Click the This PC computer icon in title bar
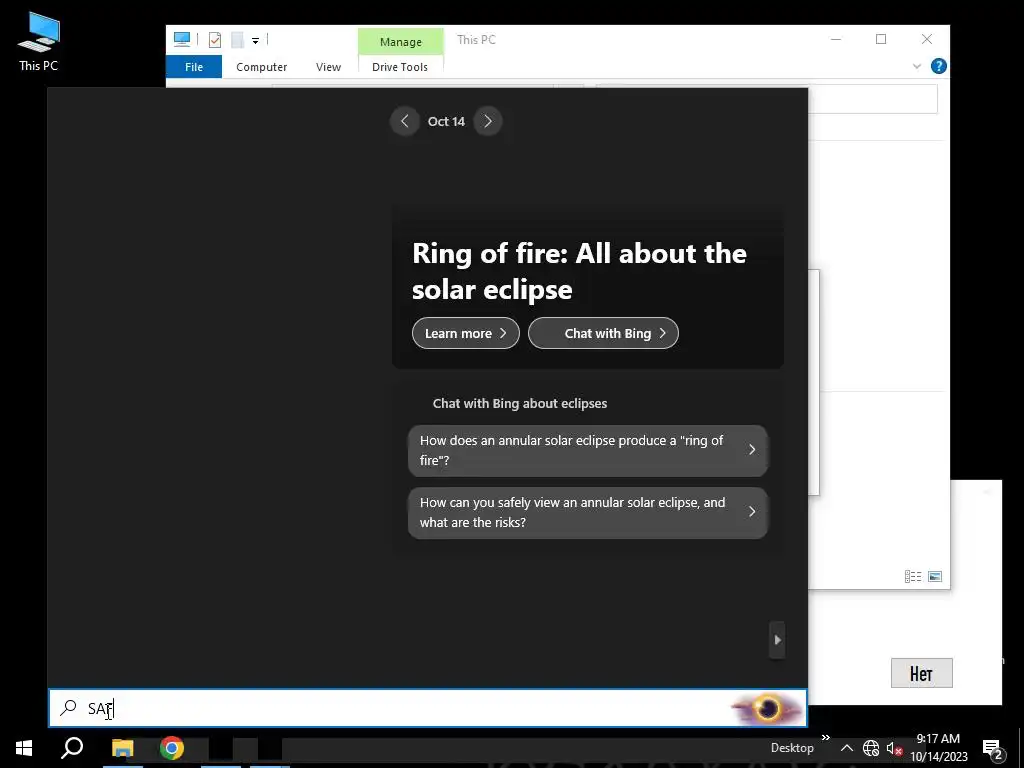 coord(182,39)
